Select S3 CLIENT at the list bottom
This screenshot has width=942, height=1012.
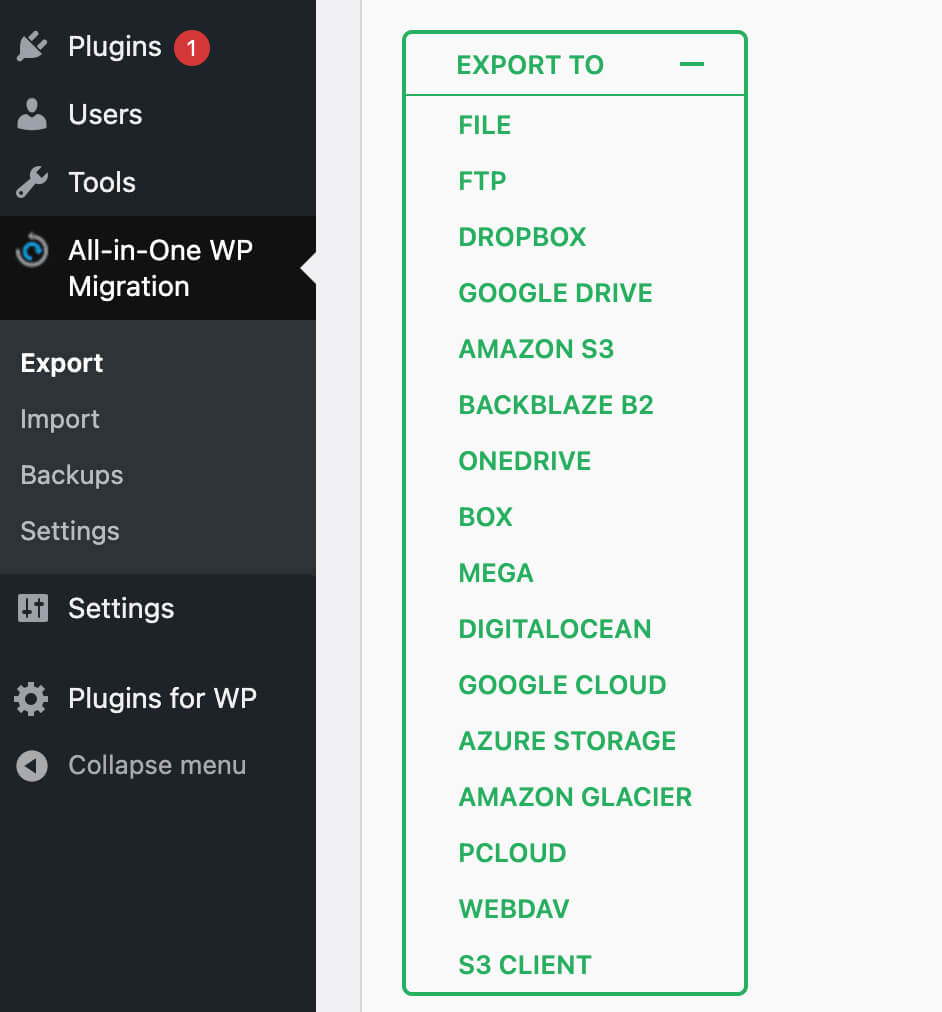point(522,964)
